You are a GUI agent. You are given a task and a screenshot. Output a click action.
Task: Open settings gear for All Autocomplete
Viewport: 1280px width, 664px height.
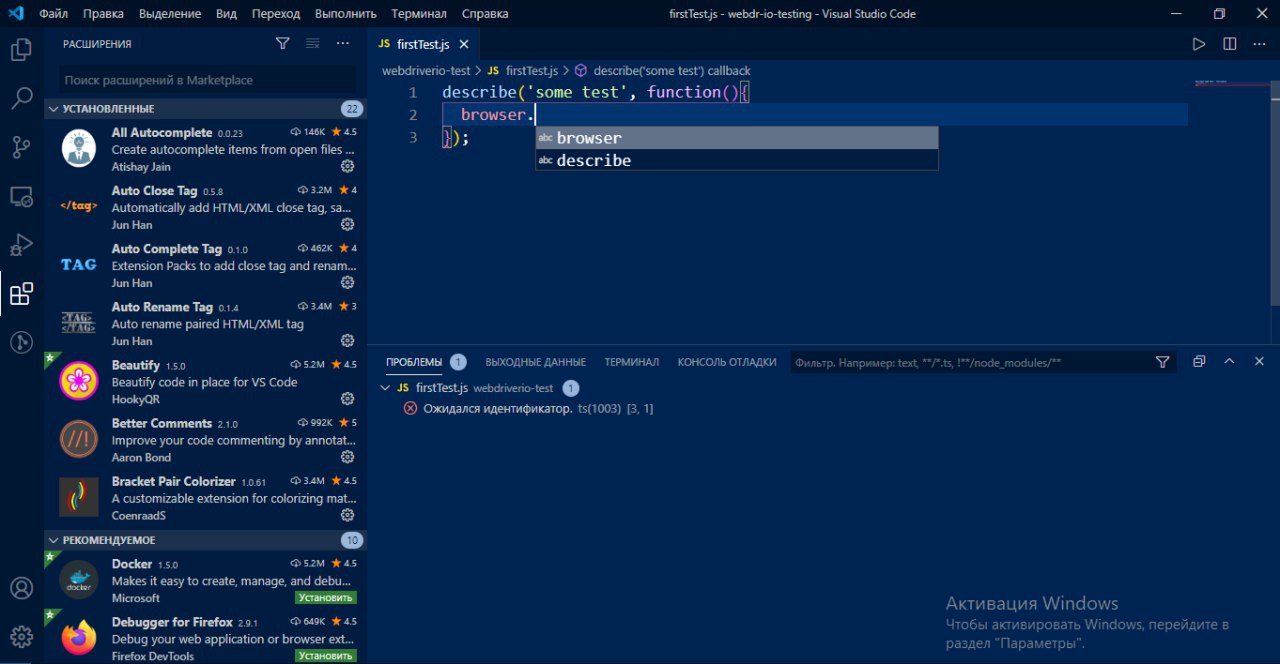pos(347,166)
